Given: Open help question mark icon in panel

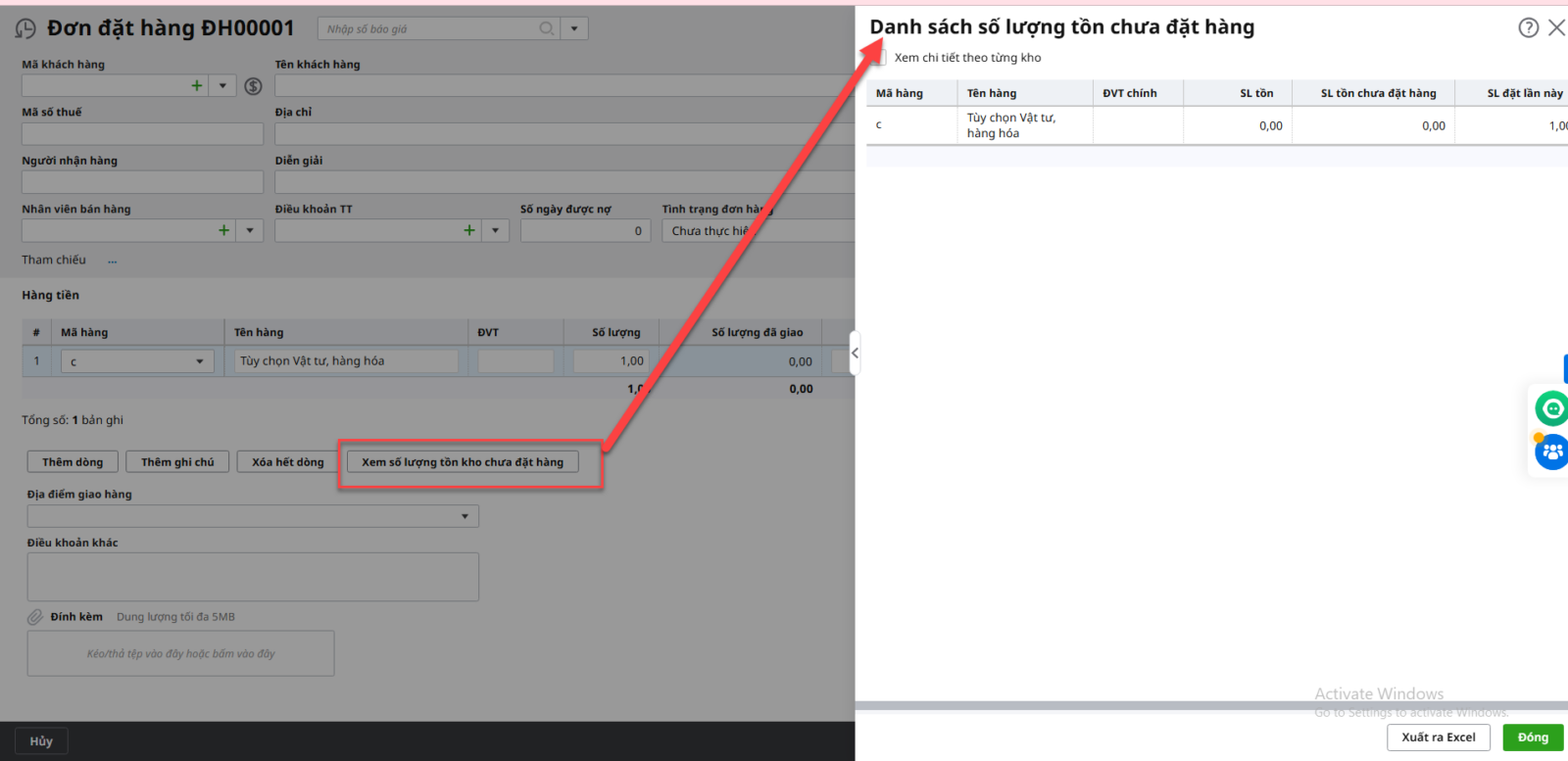Looking at the screenshot, I should click(x=1528, y=27).
